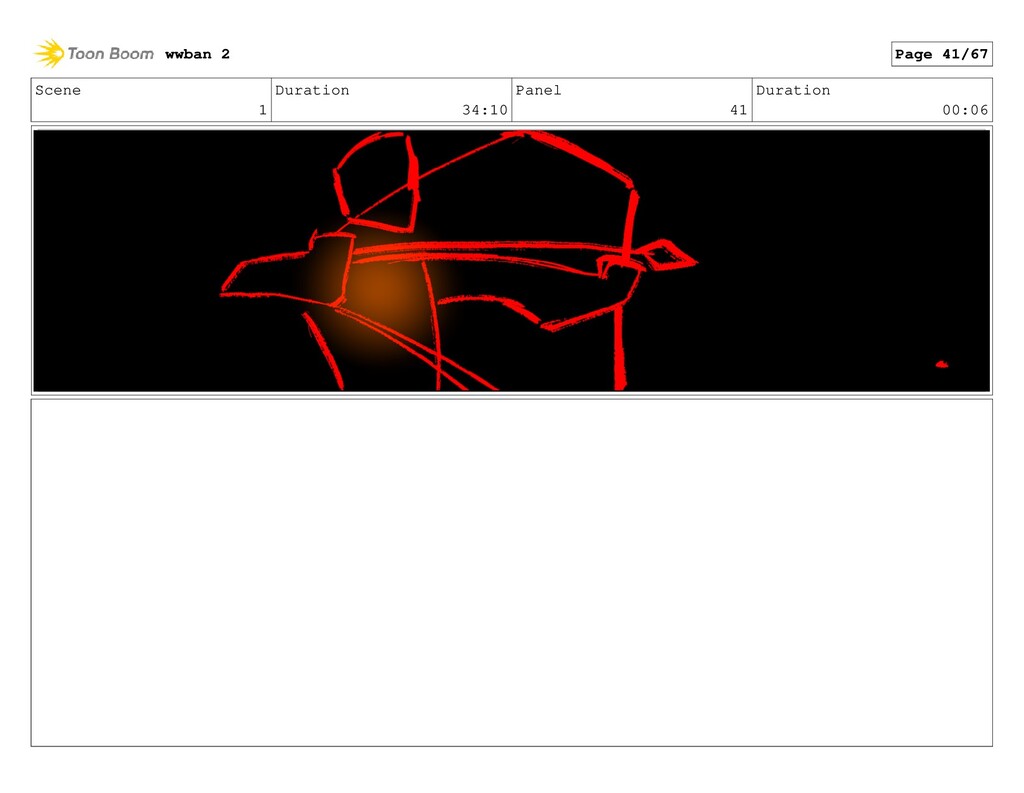Click the 'Page 41/67' page indicator box

[x=941, y=54]
